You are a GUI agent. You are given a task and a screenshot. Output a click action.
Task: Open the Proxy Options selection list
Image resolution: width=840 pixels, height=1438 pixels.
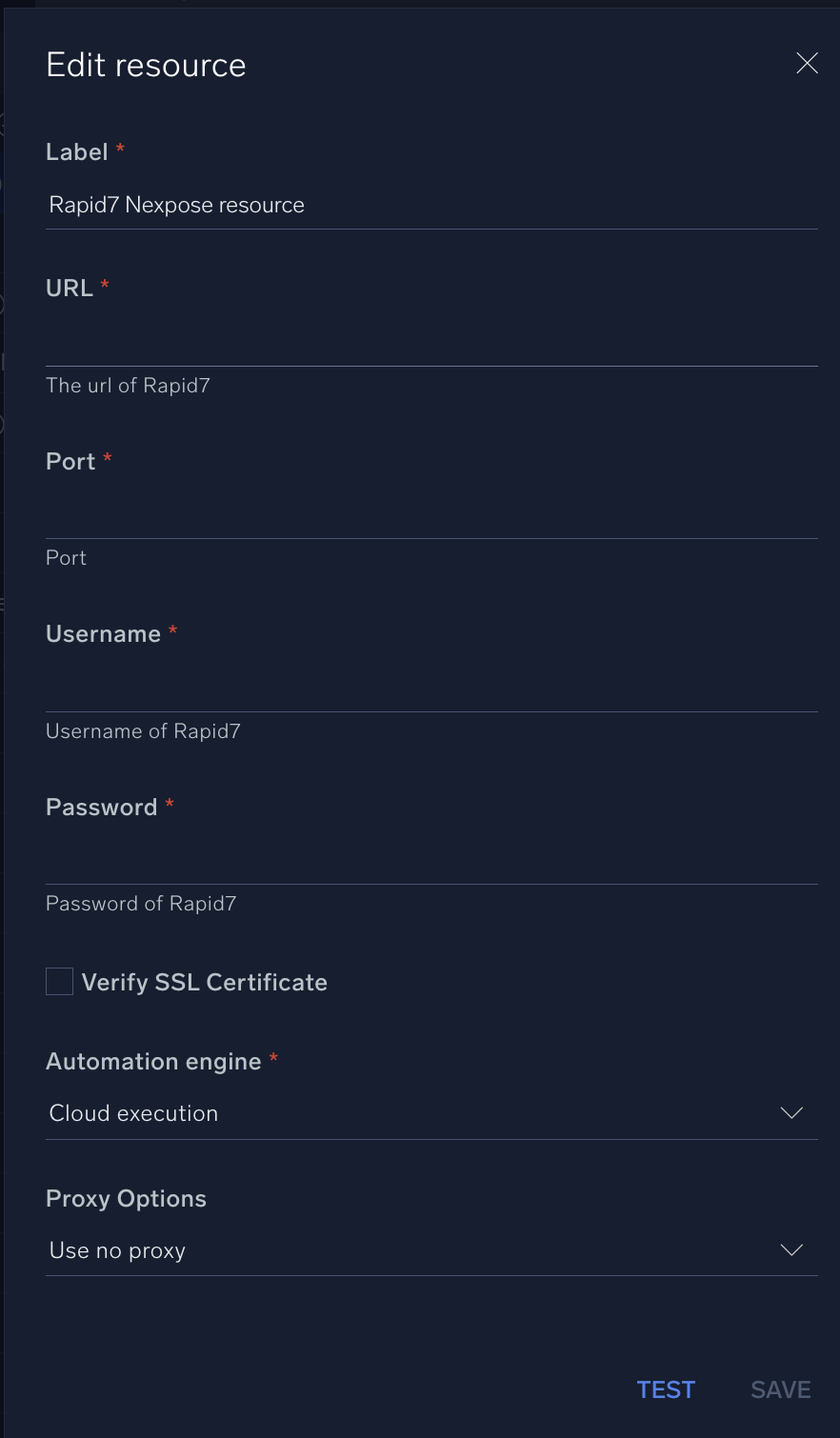pyautogui.click(x=429, y=1249)
